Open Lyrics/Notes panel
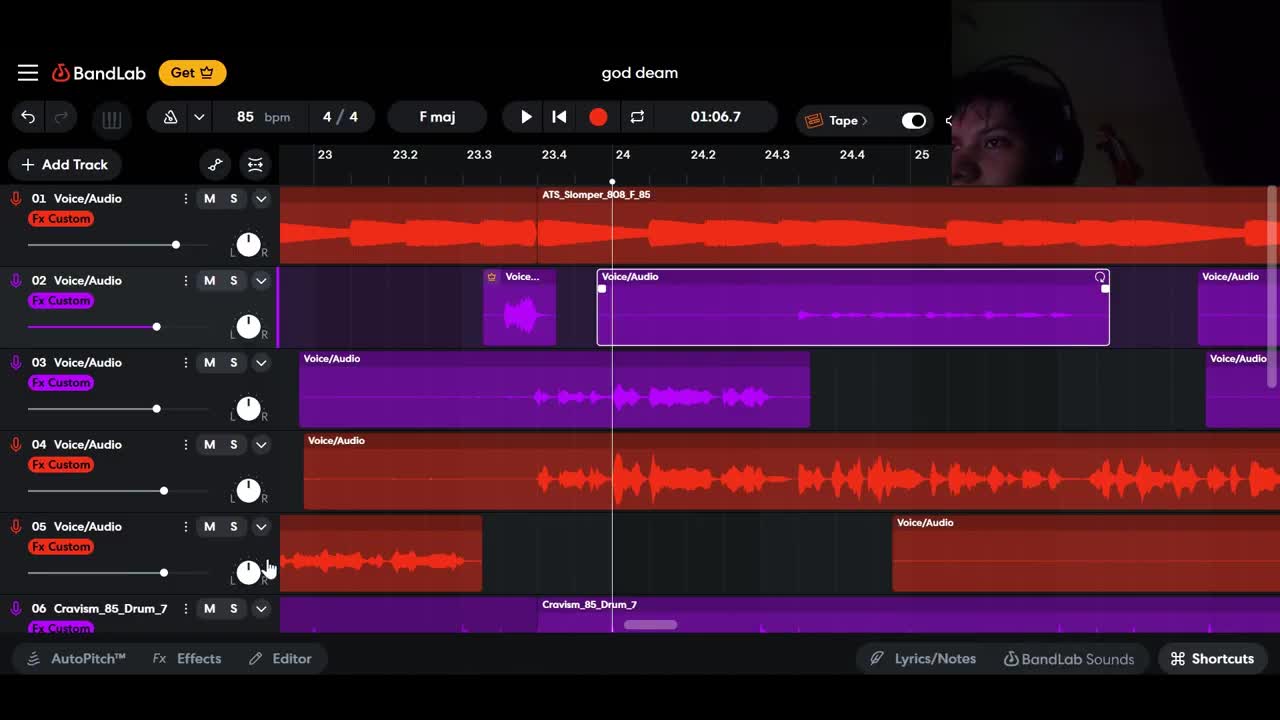 point(922,659)
